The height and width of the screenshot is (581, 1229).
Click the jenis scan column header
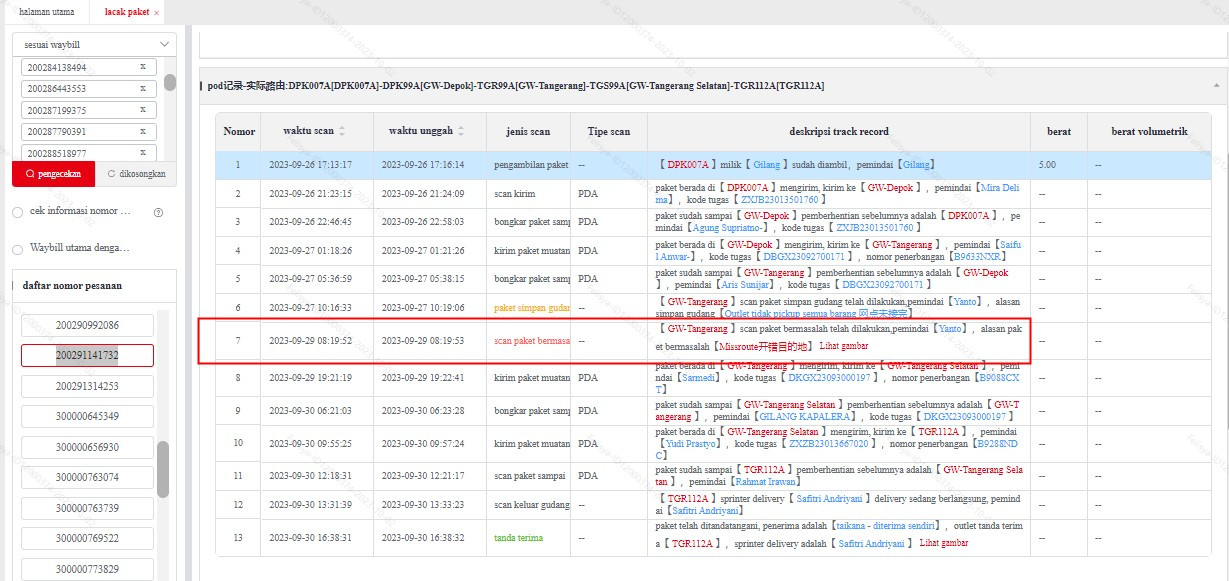point(527,131)
